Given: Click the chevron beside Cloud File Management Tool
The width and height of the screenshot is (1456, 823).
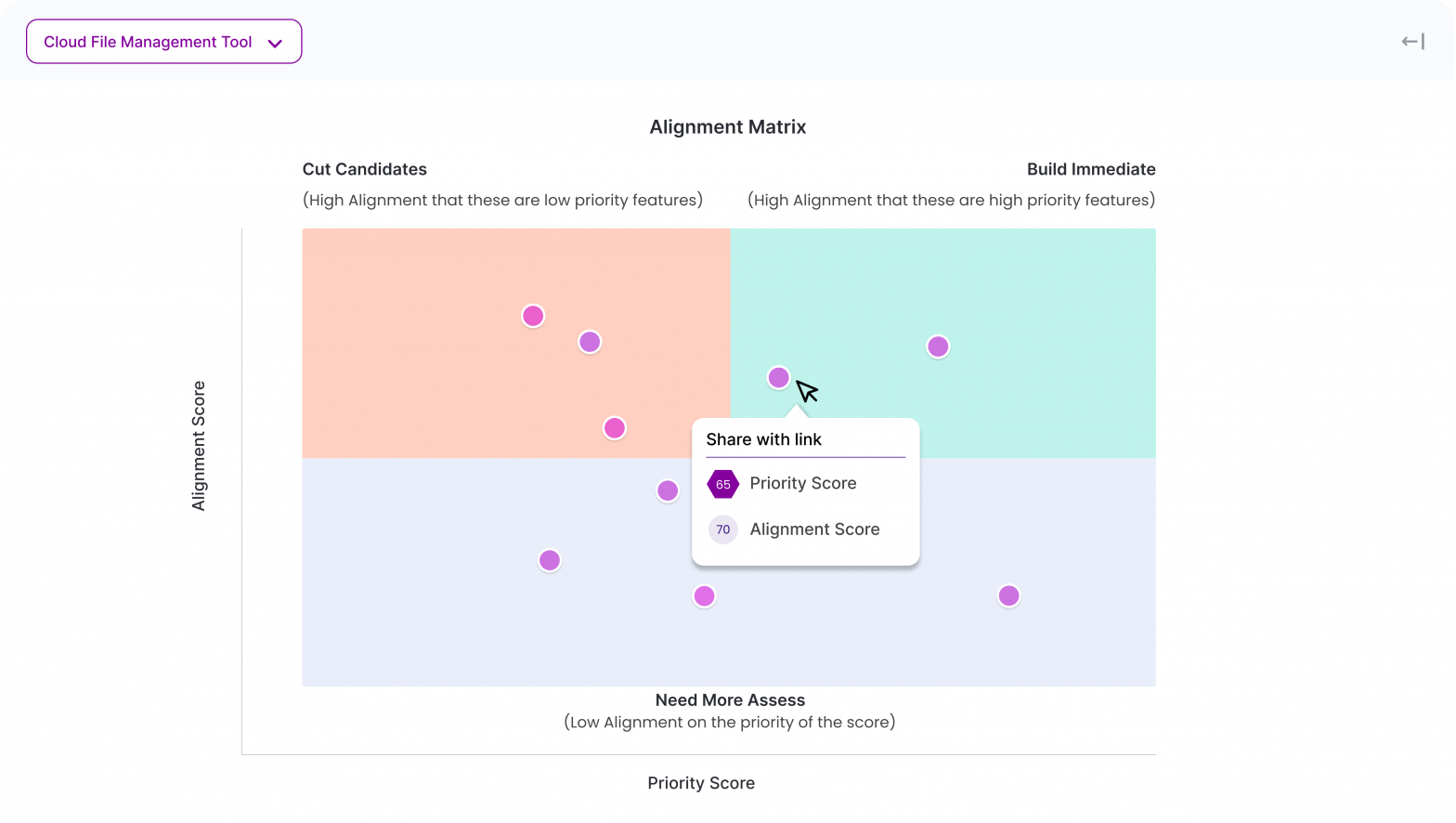Looking at the screenshot, I should pyautogui.click(x=274, y=42).
